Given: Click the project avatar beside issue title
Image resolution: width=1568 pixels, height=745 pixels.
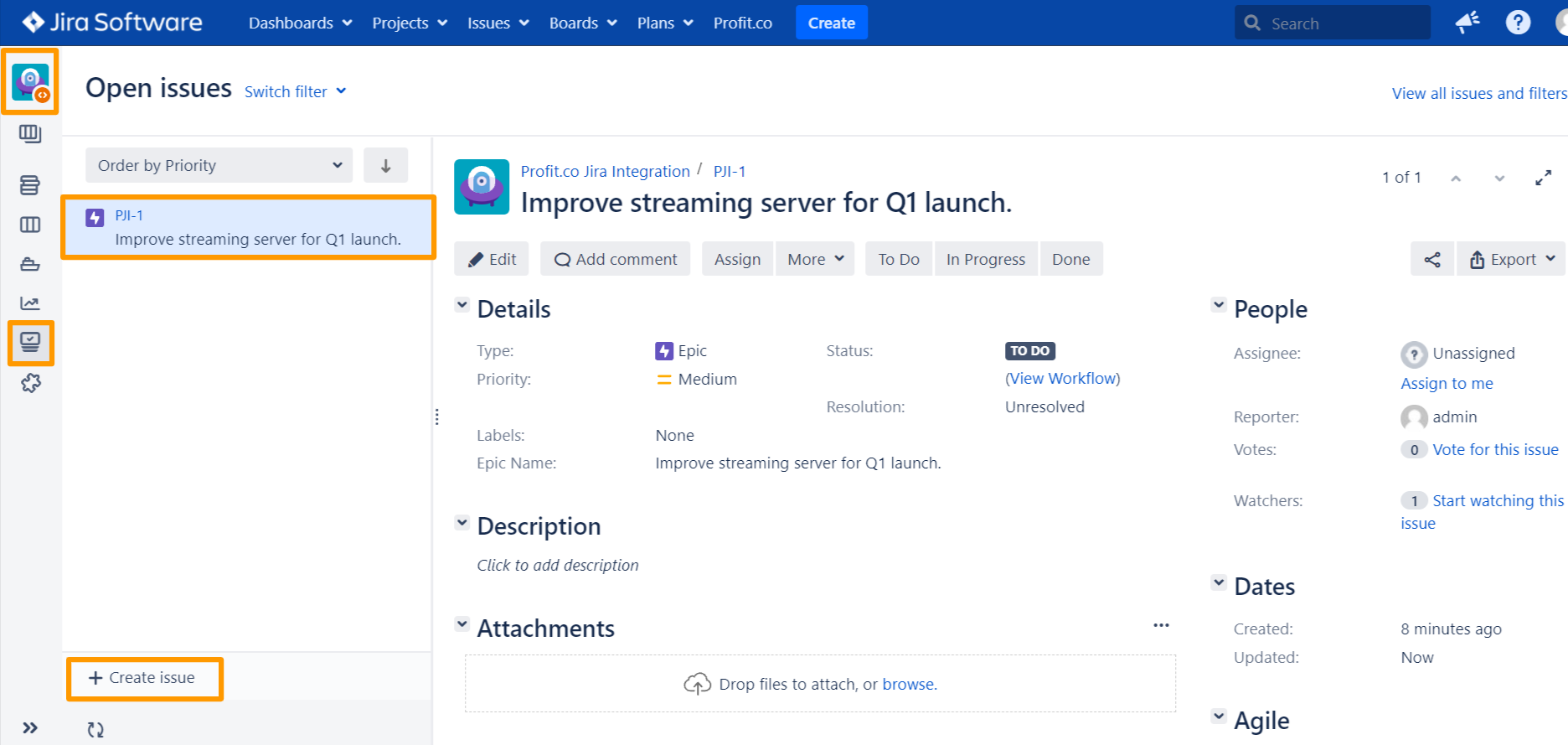Looking at the screenshot, I should pos(482,187).
